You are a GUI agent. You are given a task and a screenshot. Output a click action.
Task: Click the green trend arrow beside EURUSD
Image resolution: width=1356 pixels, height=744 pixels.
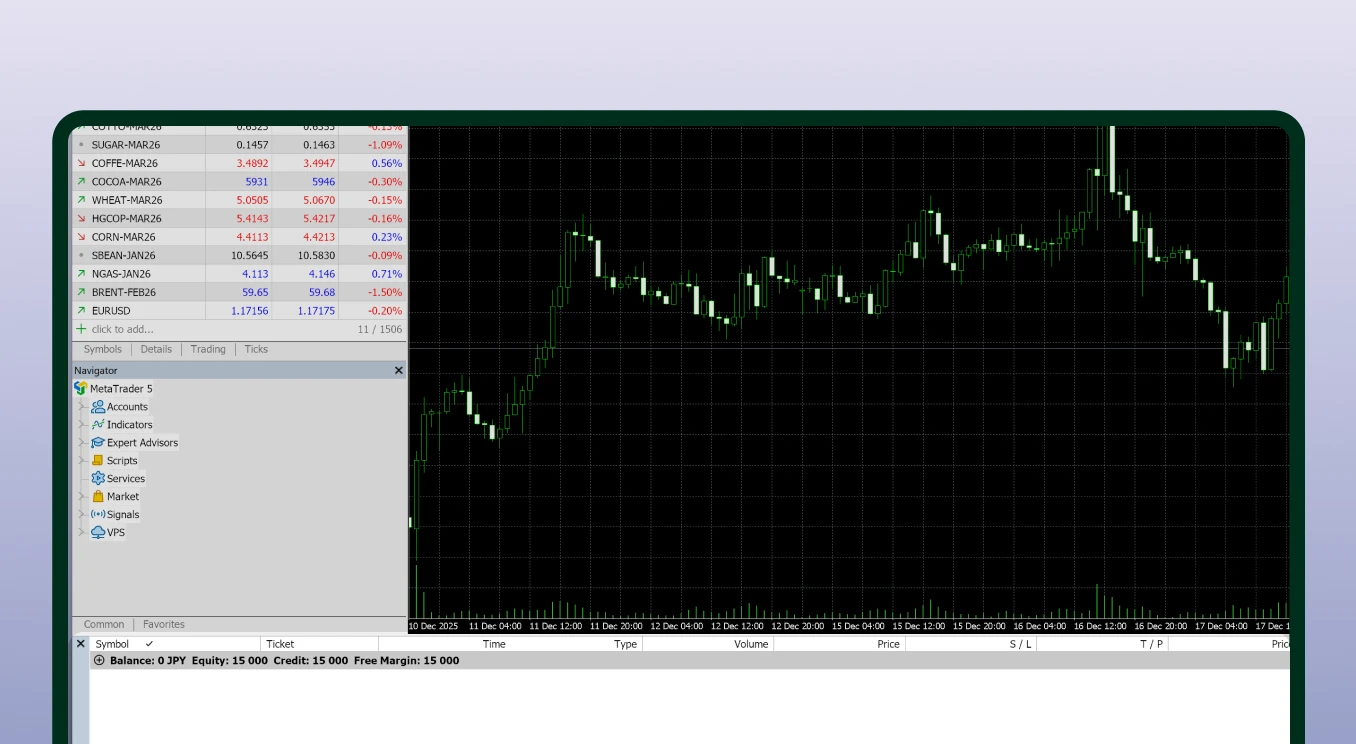[81, 310]
